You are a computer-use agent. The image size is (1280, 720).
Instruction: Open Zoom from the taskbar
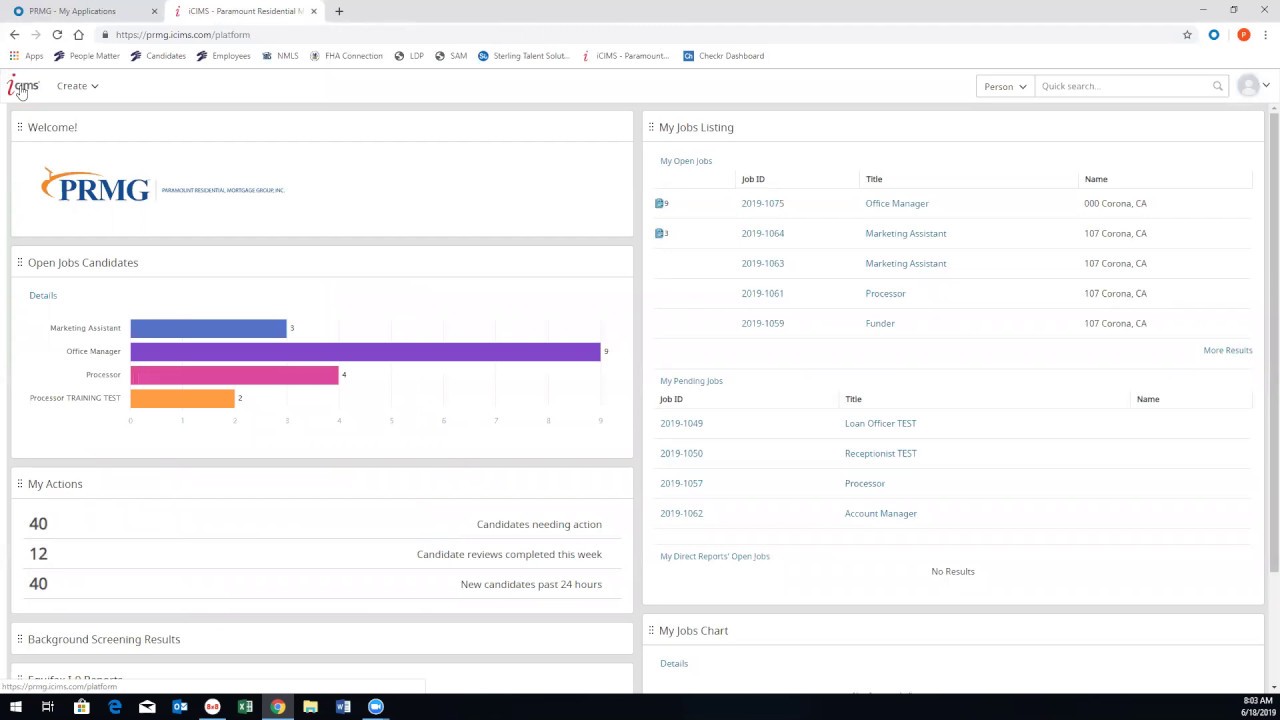(376, 707)
